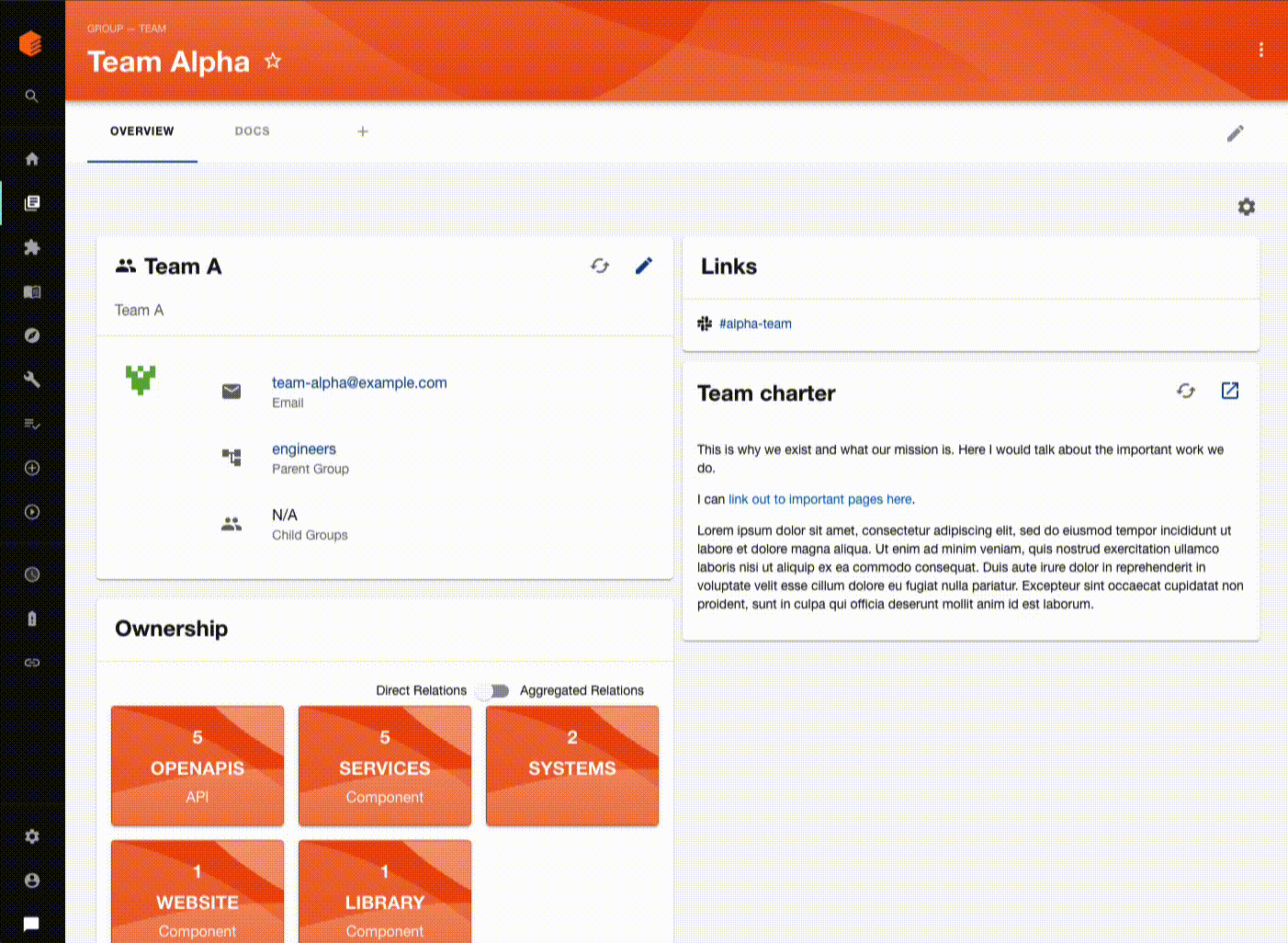The height and width of the screenshot is (943, 1288).
Task: Go to Home via the sidebar house icon
Action: tap(32, 159)
